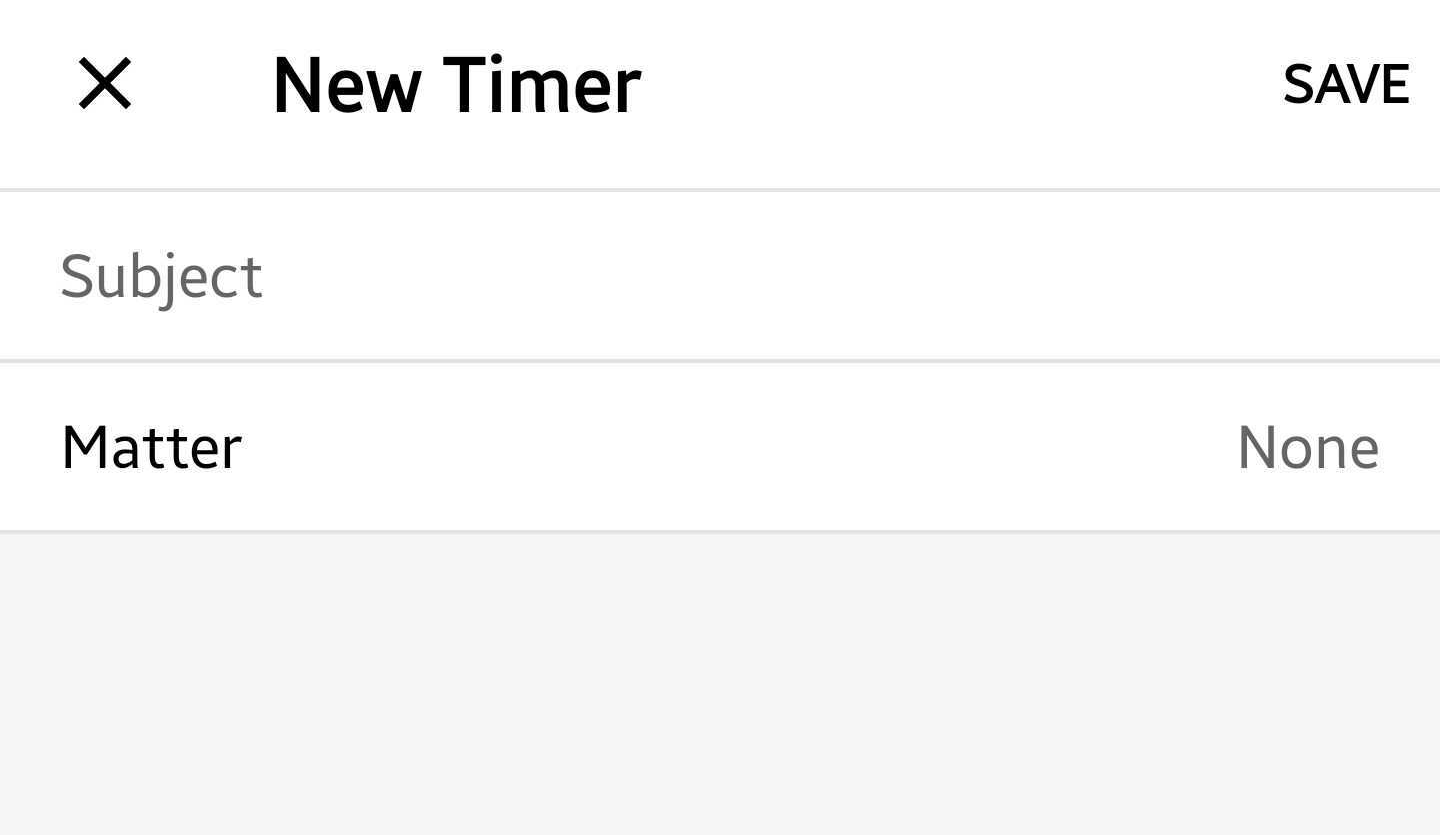Focus the Subject placeholder text
The image size is (1440, 835).
162,276
